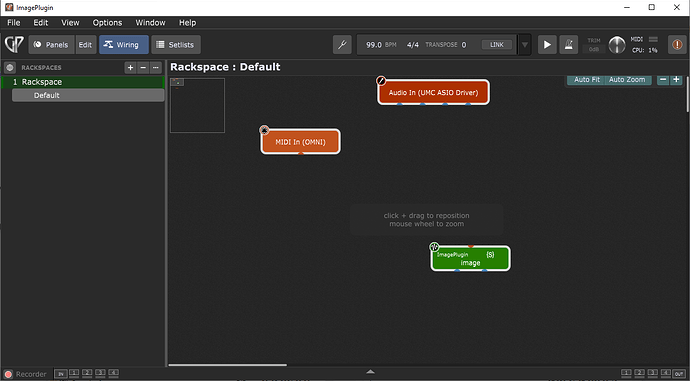Switch to the Panels view
The height and width of the screenshot is (381, 690).
coord(52,44)
